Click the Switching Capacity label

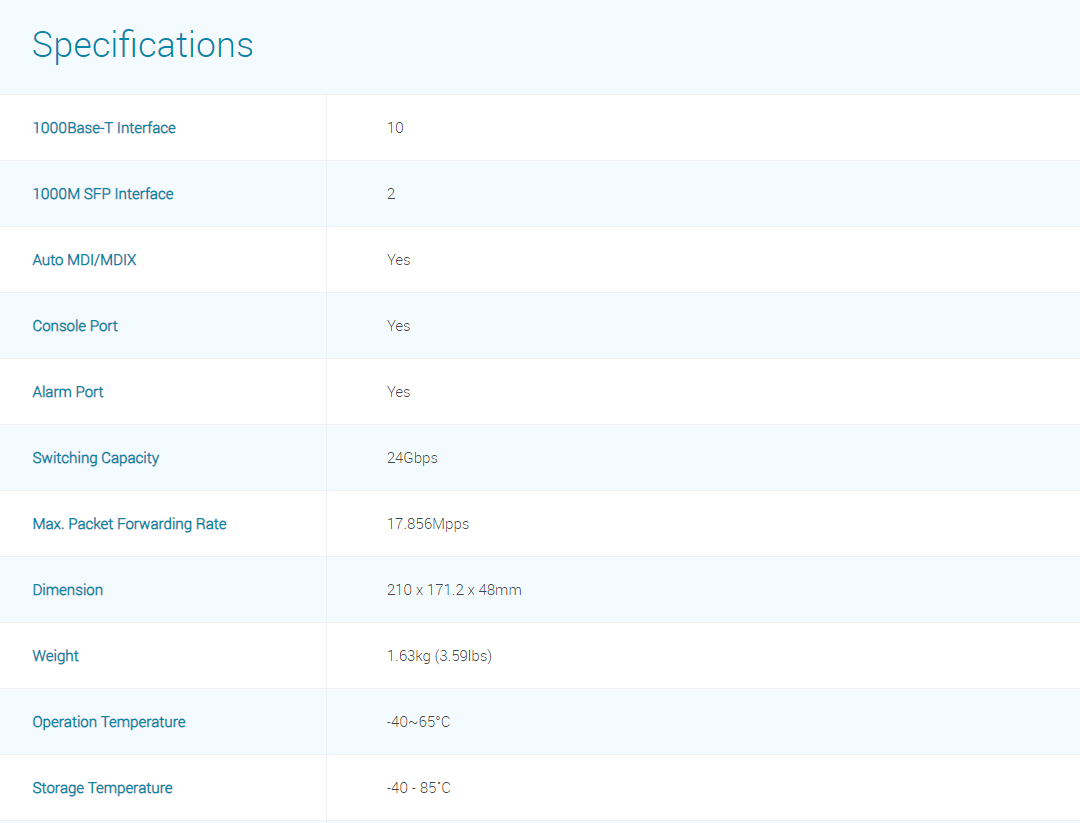(x=96, y=458)
